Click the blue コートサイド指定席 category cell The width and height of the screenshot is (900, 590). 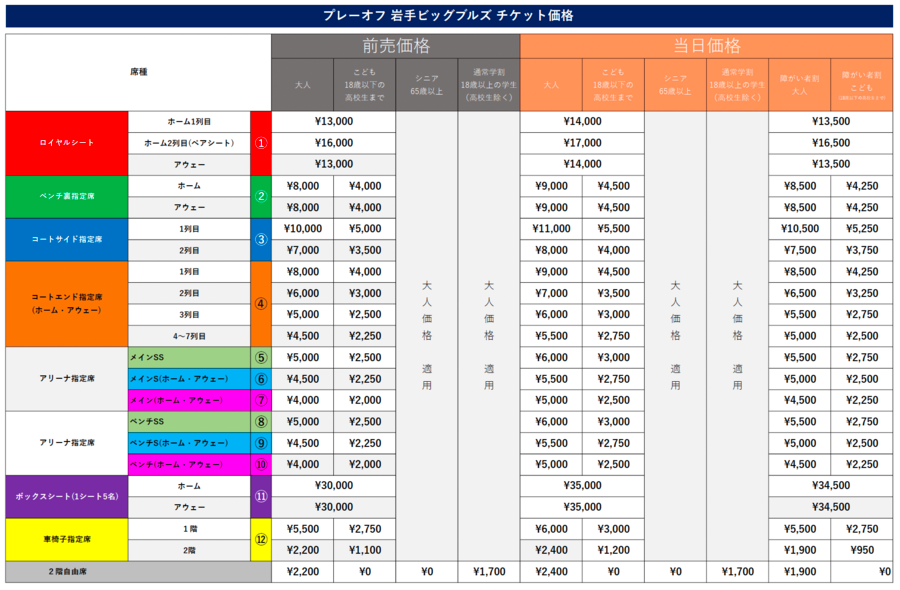[67, 240]
